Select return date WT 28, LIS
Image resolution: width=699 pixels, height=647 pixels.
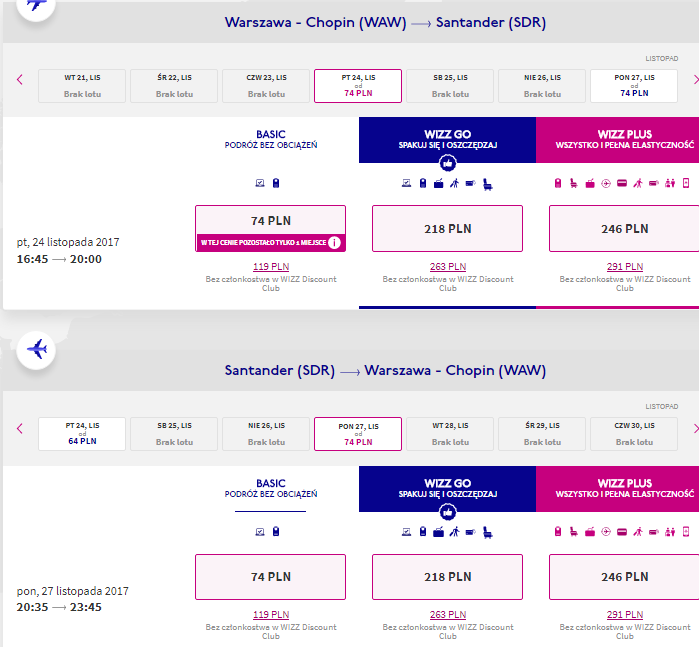click(x=450, y=434)
